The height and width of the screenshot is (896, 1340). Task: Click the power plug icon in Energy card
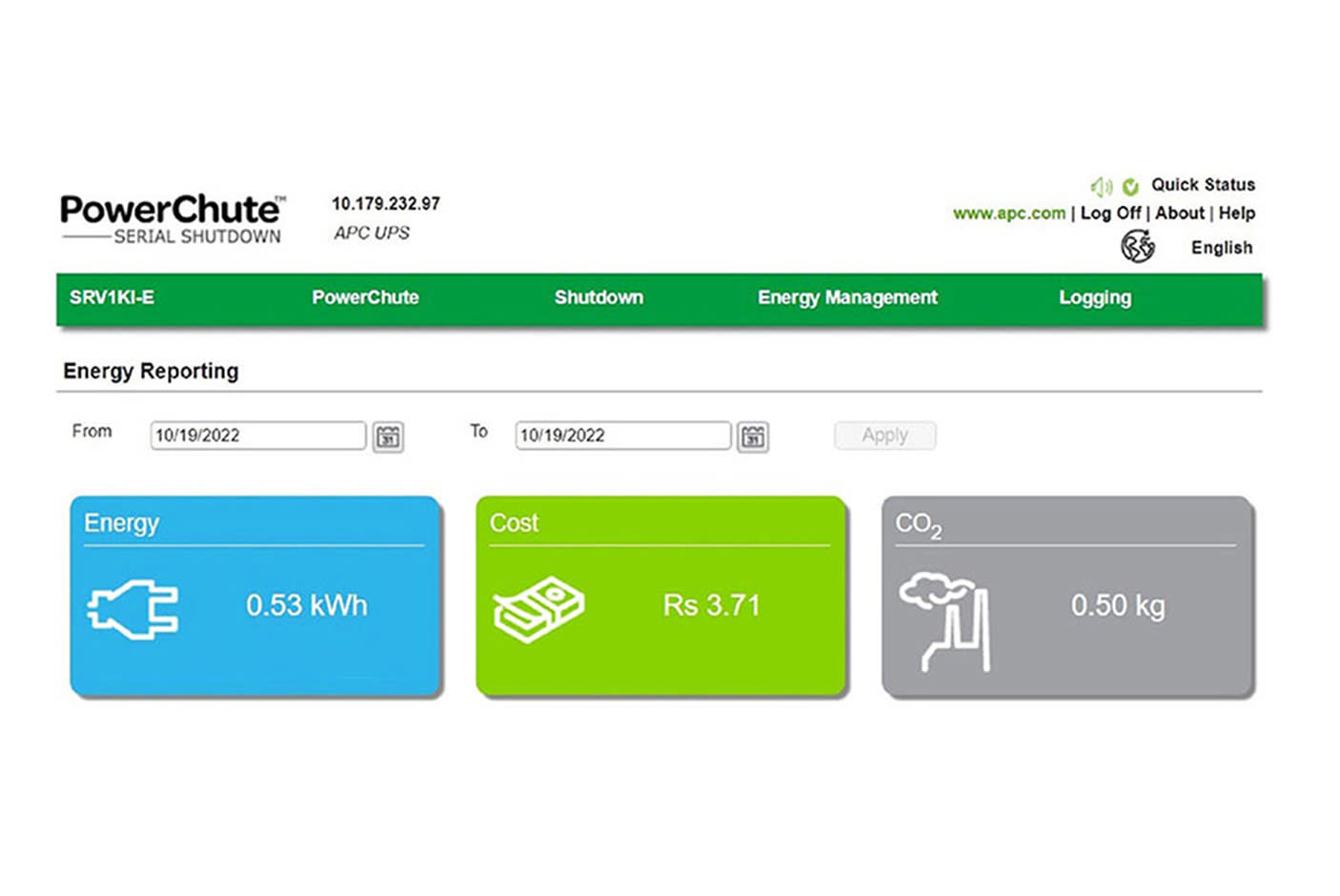coord(132,607)
